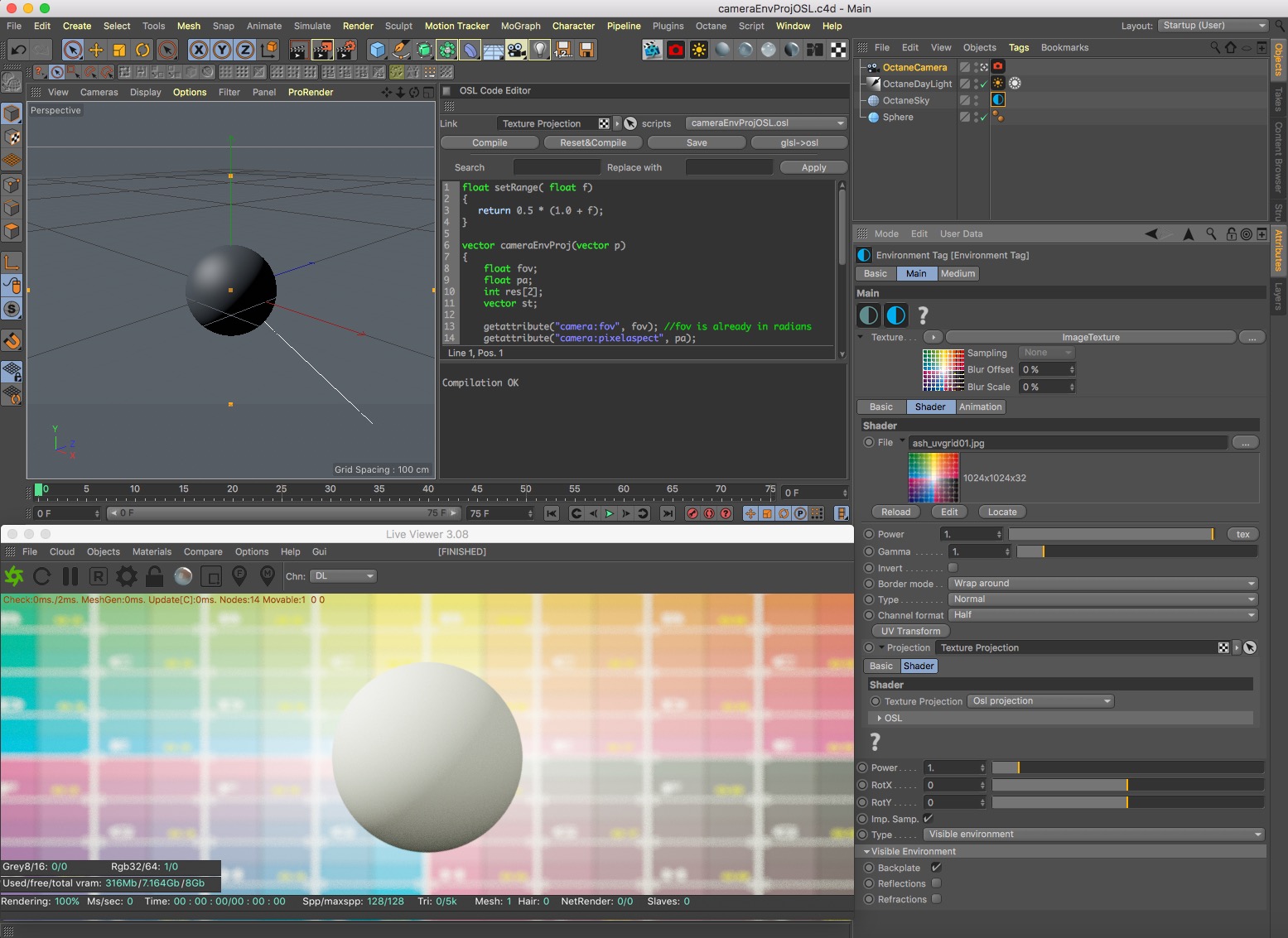Expand the OSL section
Image resolution: width=1288 pixels, height=938 pixels.
[x=880, y=719]
